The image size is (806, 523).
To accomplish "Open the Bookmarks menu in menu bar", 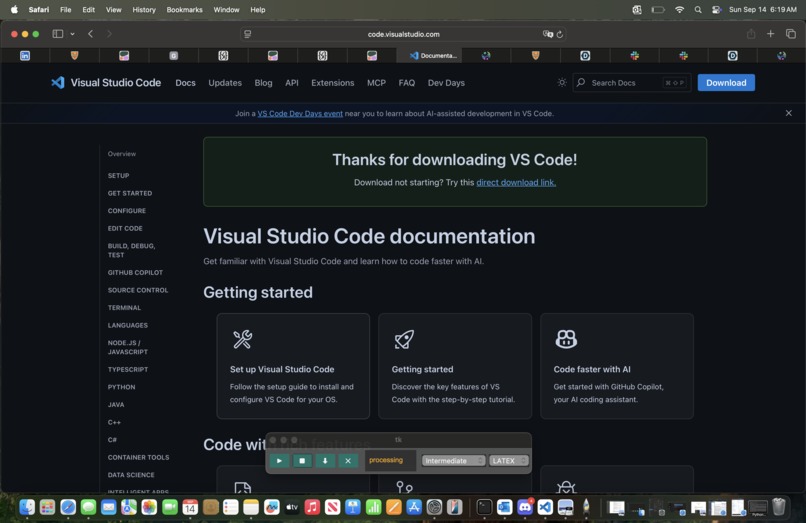I will [185, 9].
